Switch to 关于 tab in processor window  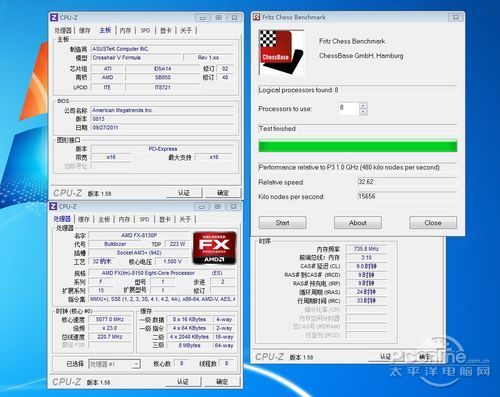(185, 219)
